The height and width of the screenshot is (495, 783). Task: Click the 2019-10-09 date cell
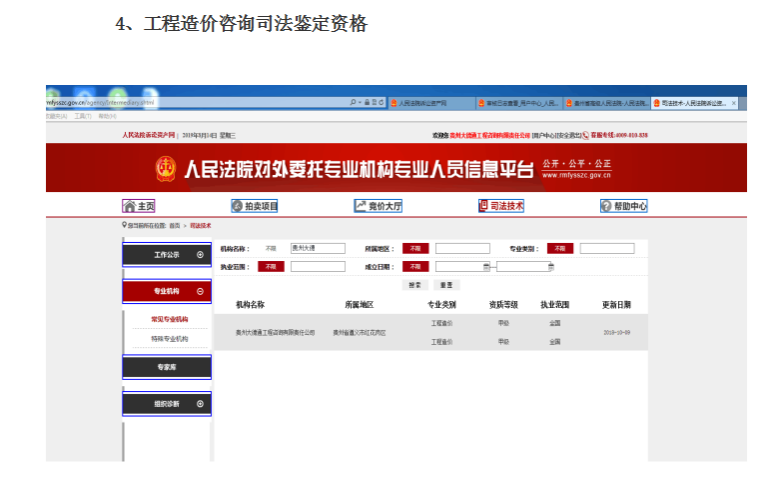pyautogui.click(x=617, y=333)
